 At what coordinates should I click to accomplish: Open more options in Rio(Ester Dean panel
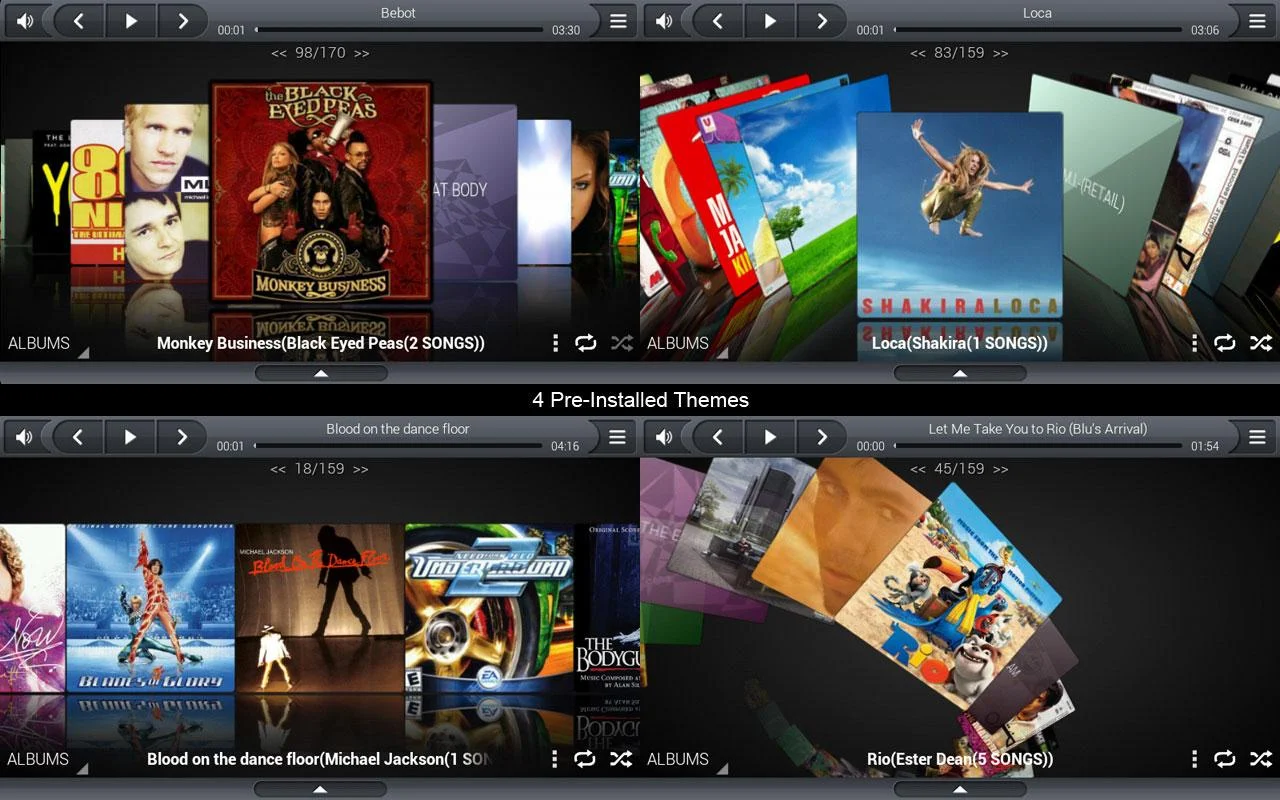[x=1194, y=759]
